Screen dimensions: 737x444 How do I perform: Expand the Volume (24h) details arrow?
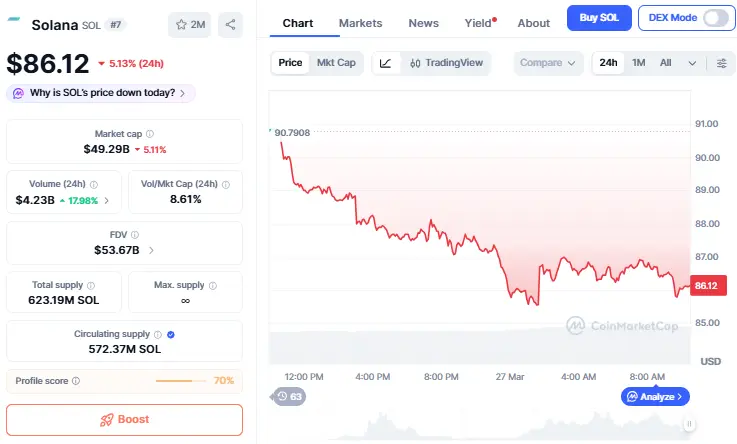point(107,200)
